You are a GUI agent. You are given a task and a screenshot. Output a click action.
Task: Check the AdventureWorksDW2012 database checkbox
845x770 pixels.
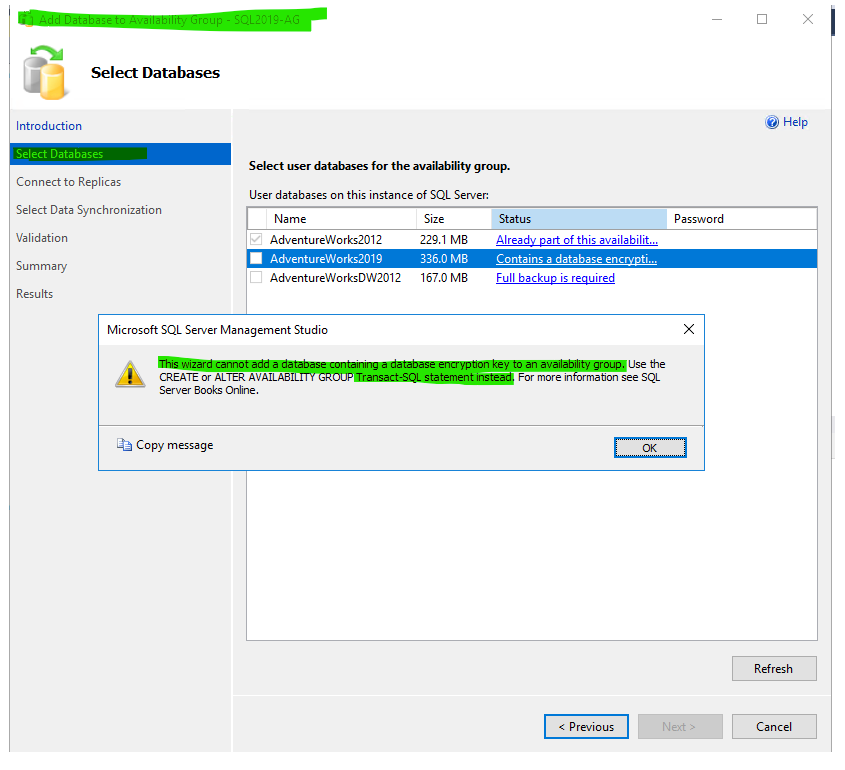coord(255,278)
